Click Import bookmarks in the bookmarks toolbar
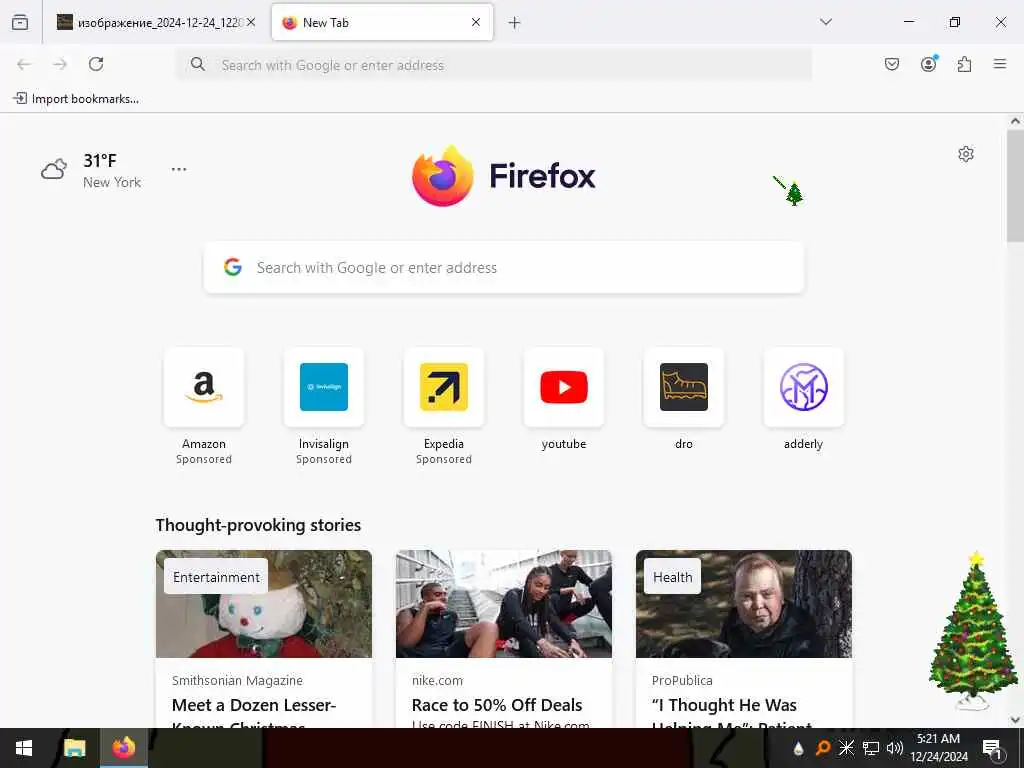Image resolution: width=1024 pixels, height=768 pixels. click(76, 99)
